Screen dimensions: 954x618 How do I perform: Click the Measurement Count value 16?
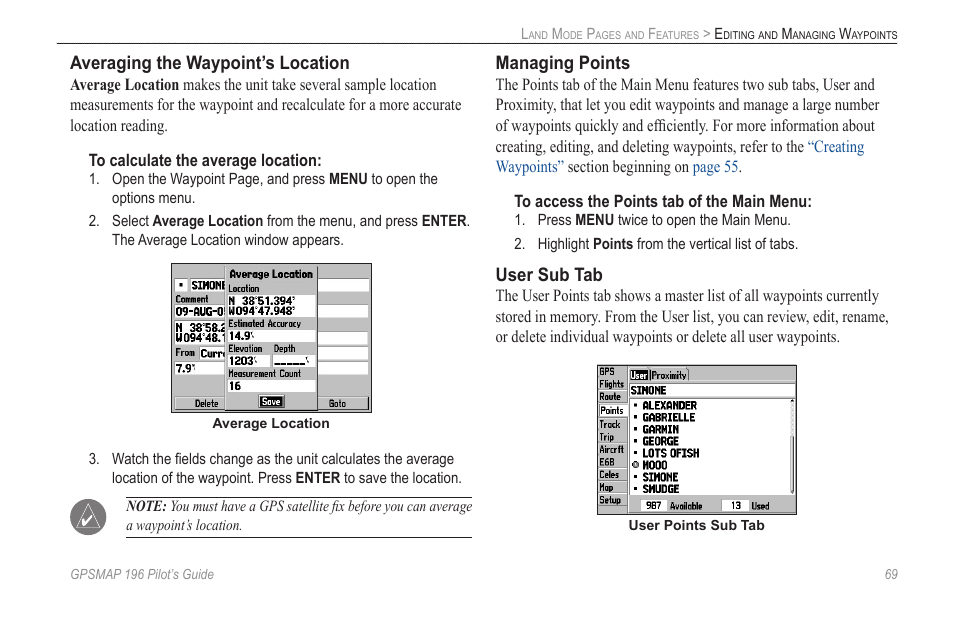tap(271, 386)
